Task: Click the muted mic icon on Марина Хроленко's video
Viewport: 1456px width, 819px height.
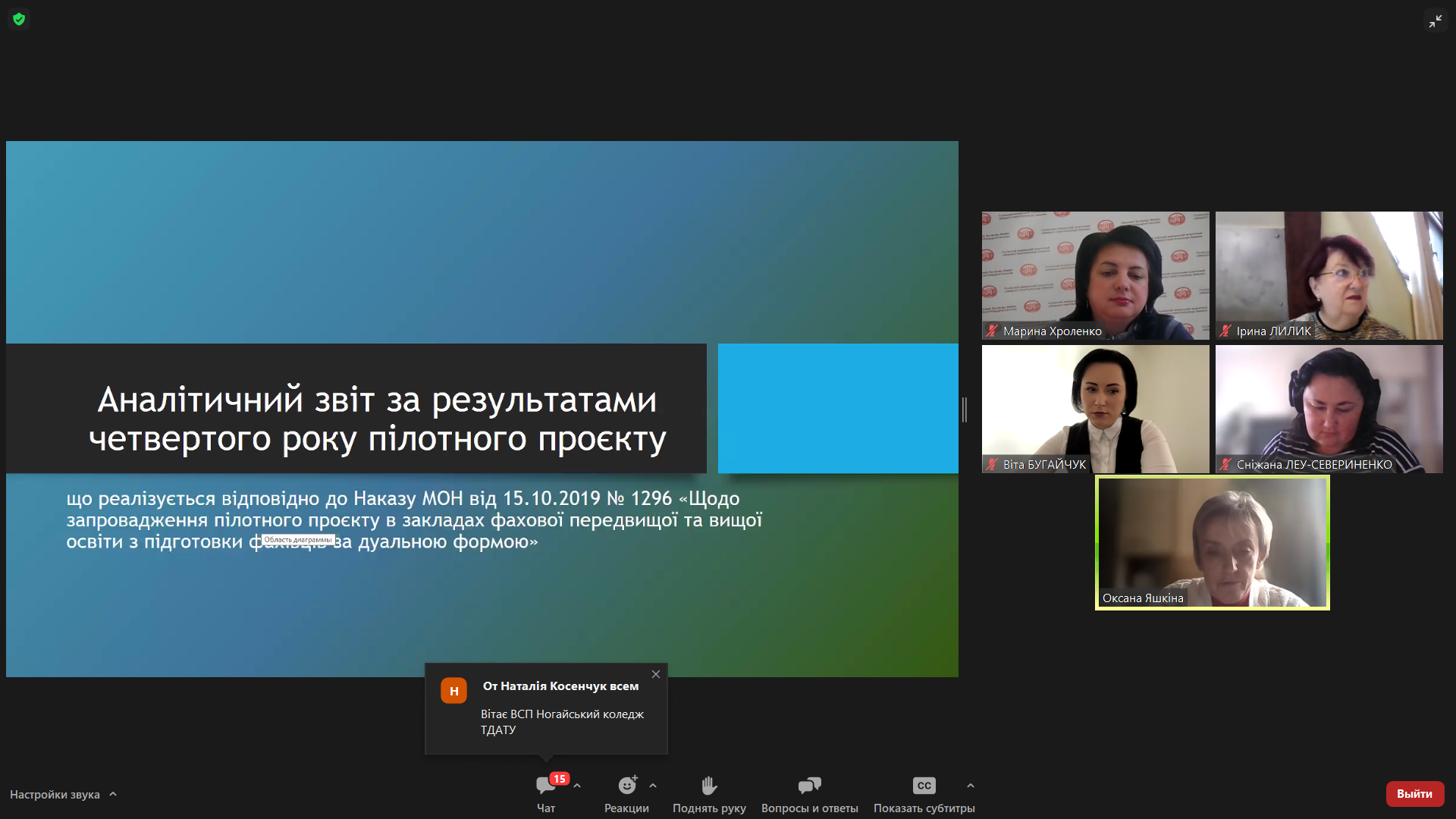Action: 992,331
